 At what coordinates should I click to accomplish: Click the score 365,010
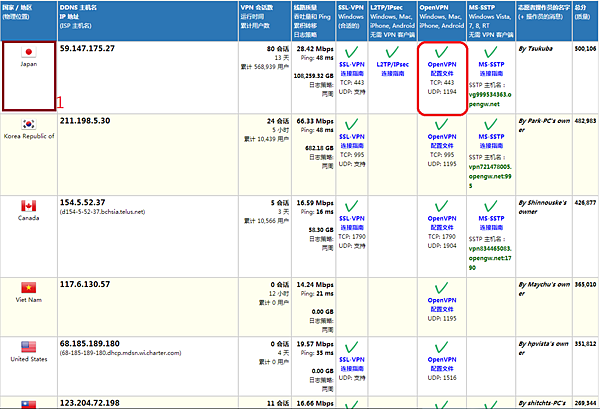click(585, 285)
